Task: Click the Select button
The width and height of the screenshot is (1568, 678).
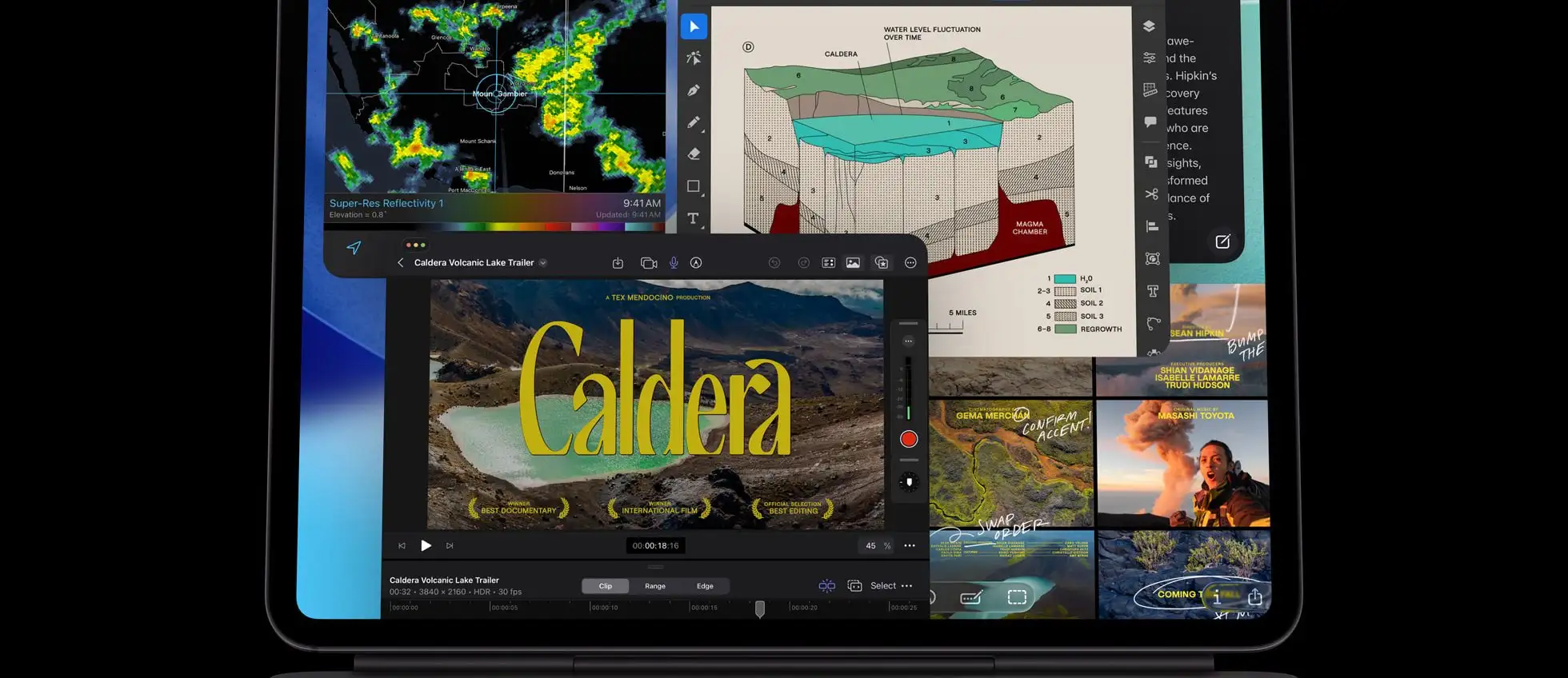Action: click(882, 586)
